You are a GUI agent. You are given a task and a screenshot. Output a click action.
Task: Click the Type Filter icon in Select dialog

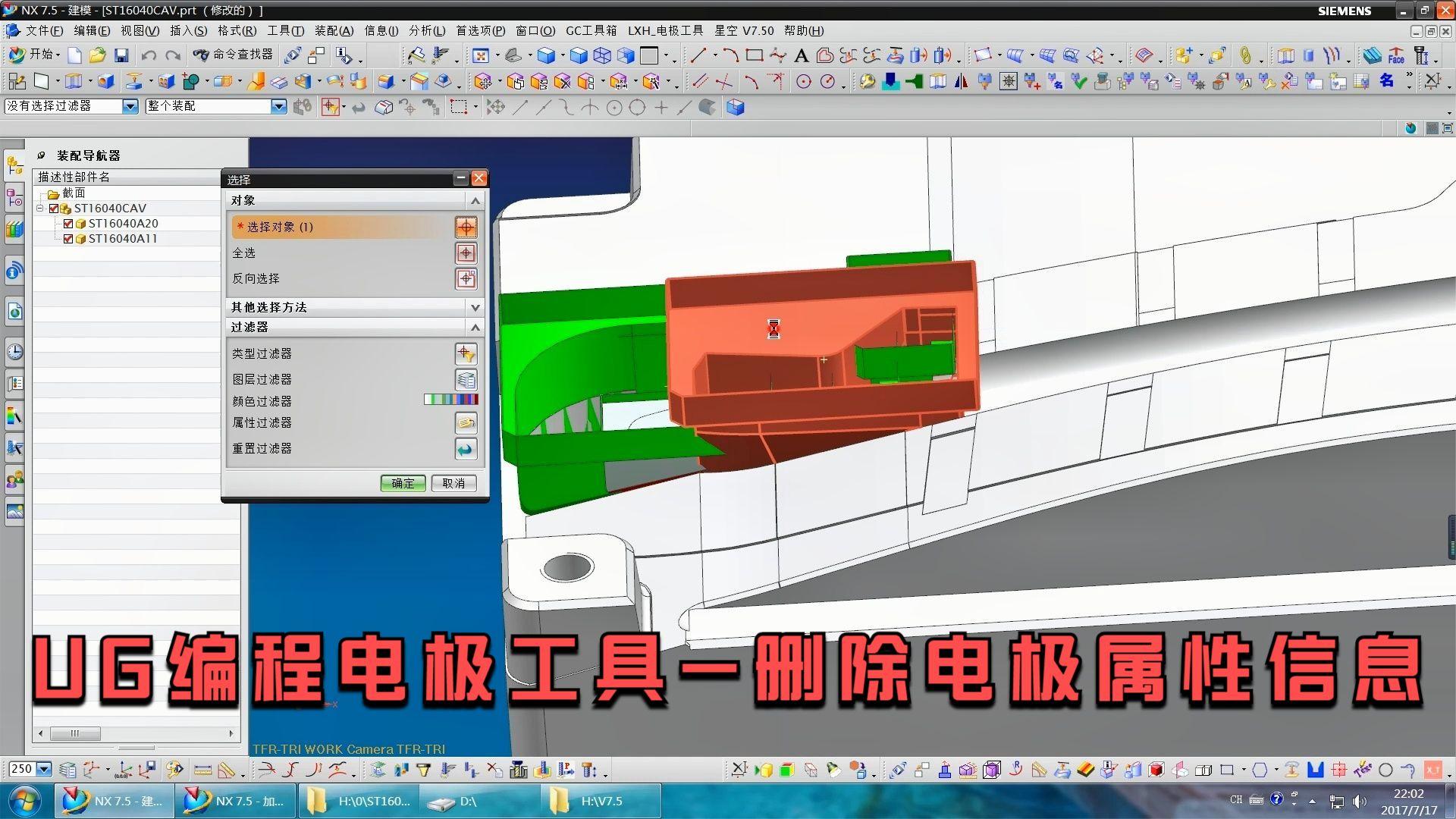(466, 353)
